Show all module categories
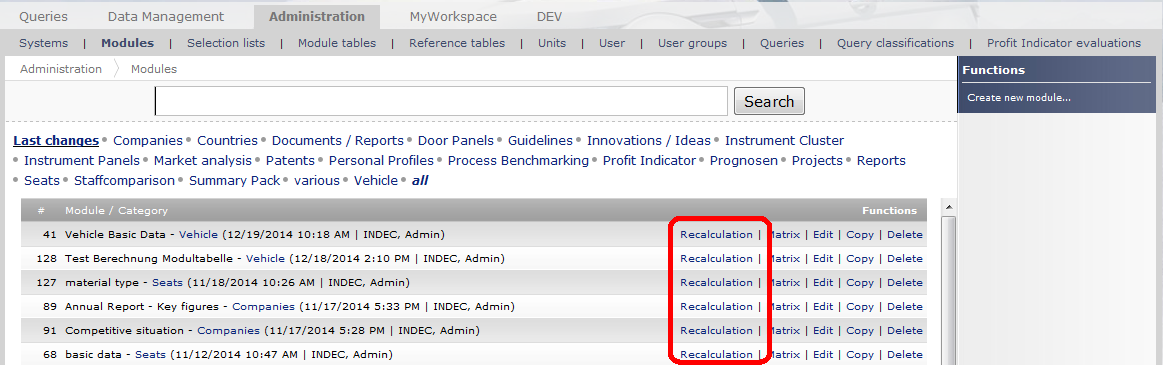 point(420,180)
